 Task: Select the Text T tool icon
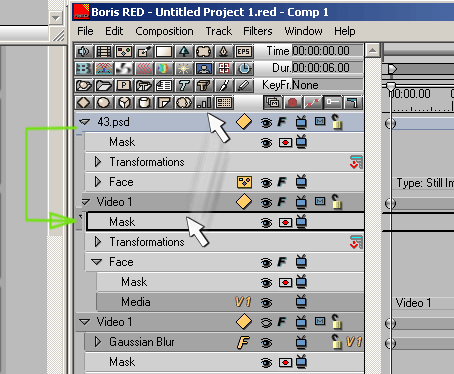184,85
